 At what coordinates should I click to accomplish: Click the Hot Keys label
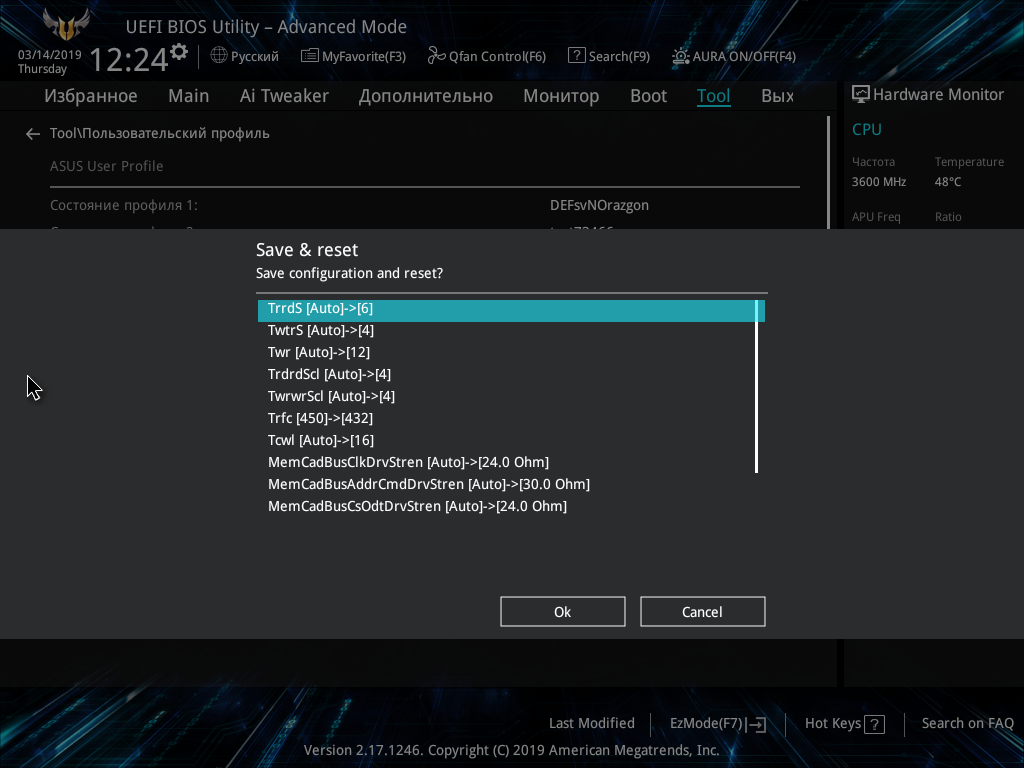pos(833,724)
